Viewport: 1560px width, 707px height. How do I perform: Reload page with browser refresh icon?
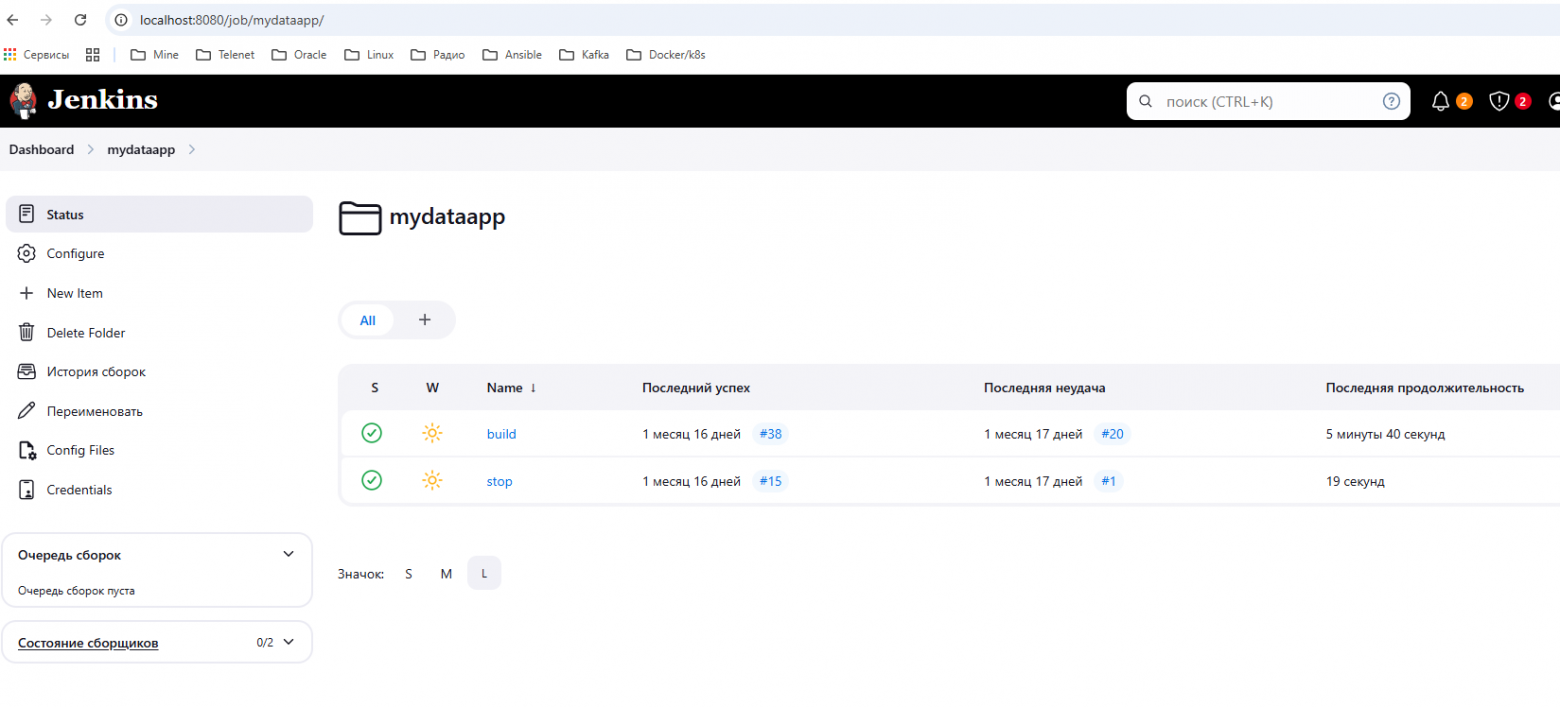click(81, 20)
